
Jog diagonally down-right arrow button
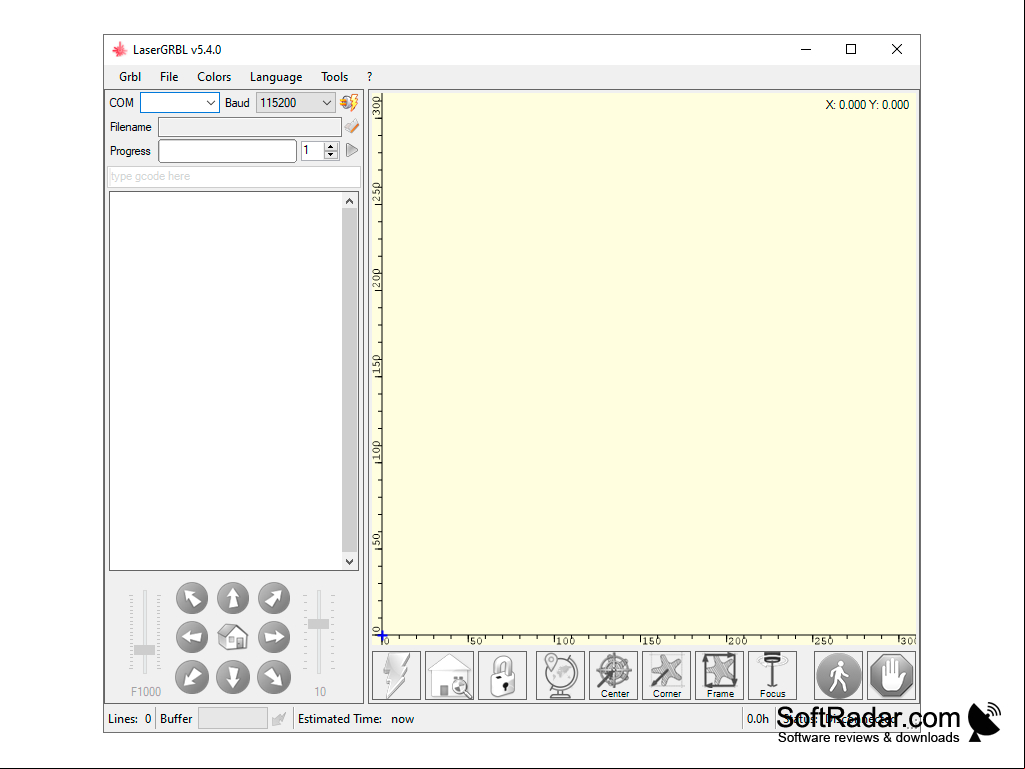point(274,677)
